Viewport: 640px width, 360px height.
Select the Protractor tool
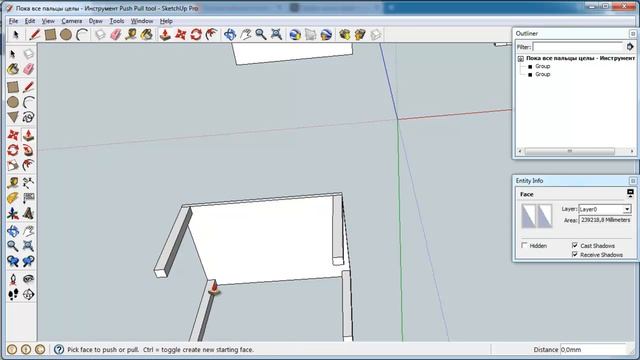coord(13,198)
